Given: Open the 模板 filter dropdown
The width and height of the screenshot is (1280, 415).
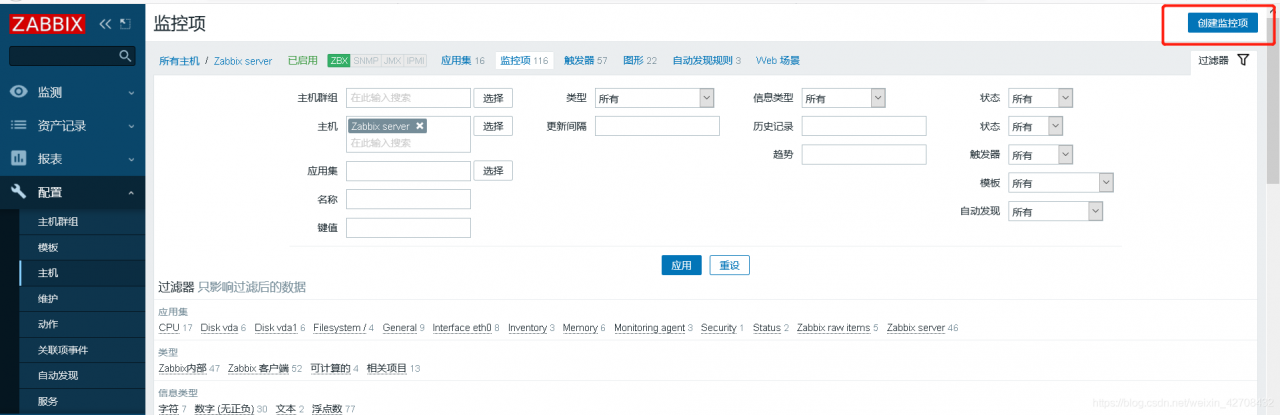Looking at the screenshot, I should coord(1061,183).
